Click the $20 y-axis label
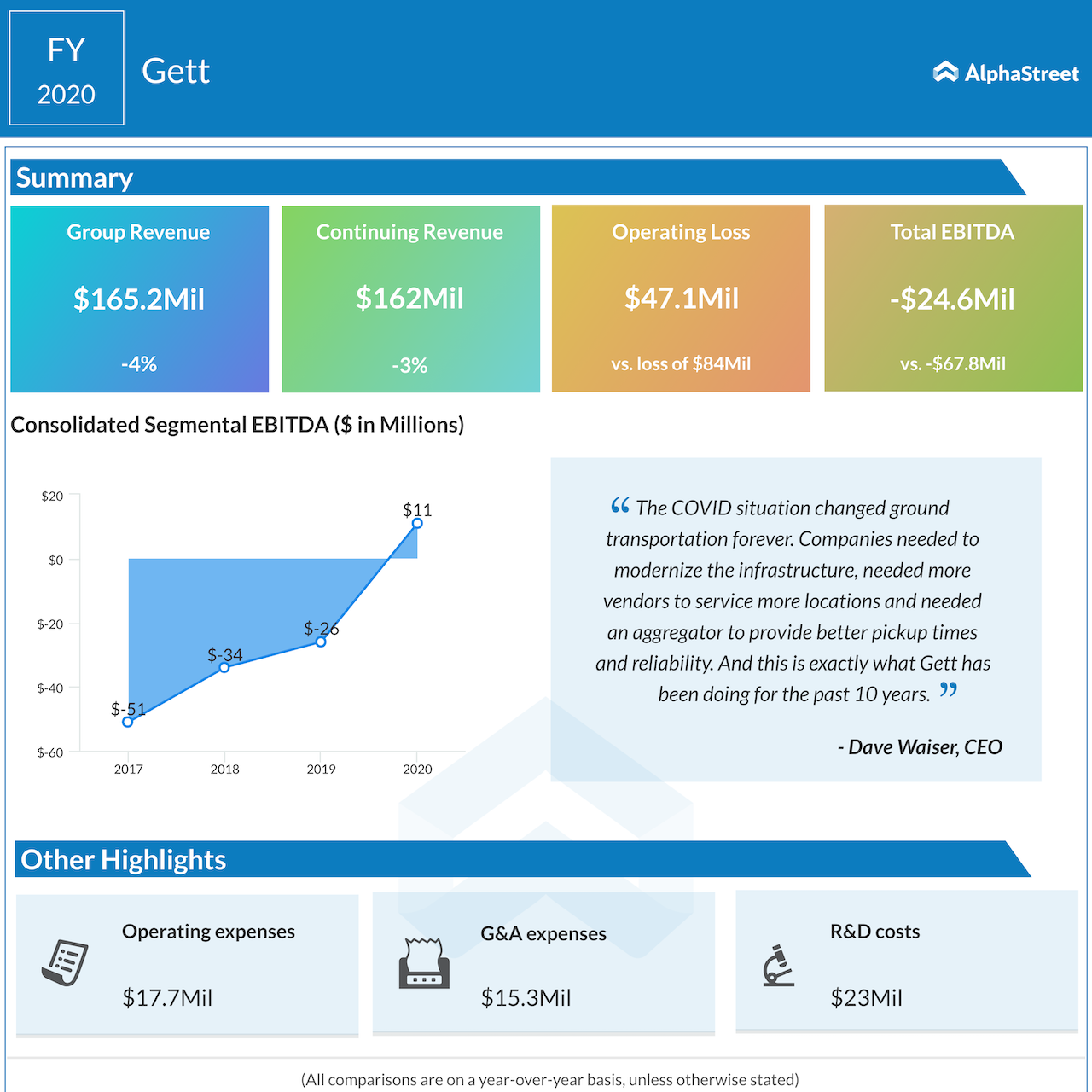Viewport: 1092px width, 1092px height. (x=52, y=496)
